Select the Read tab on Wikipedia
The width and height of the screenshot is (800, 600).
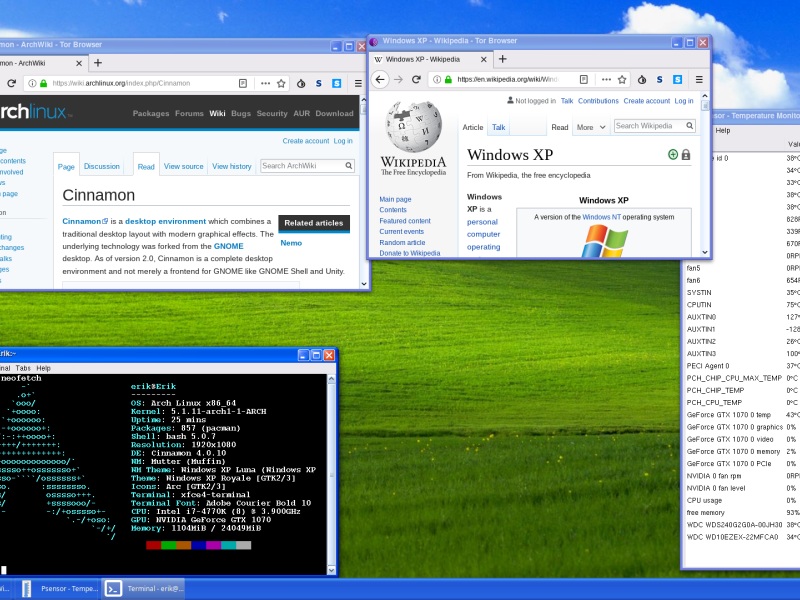coord(560,127)
